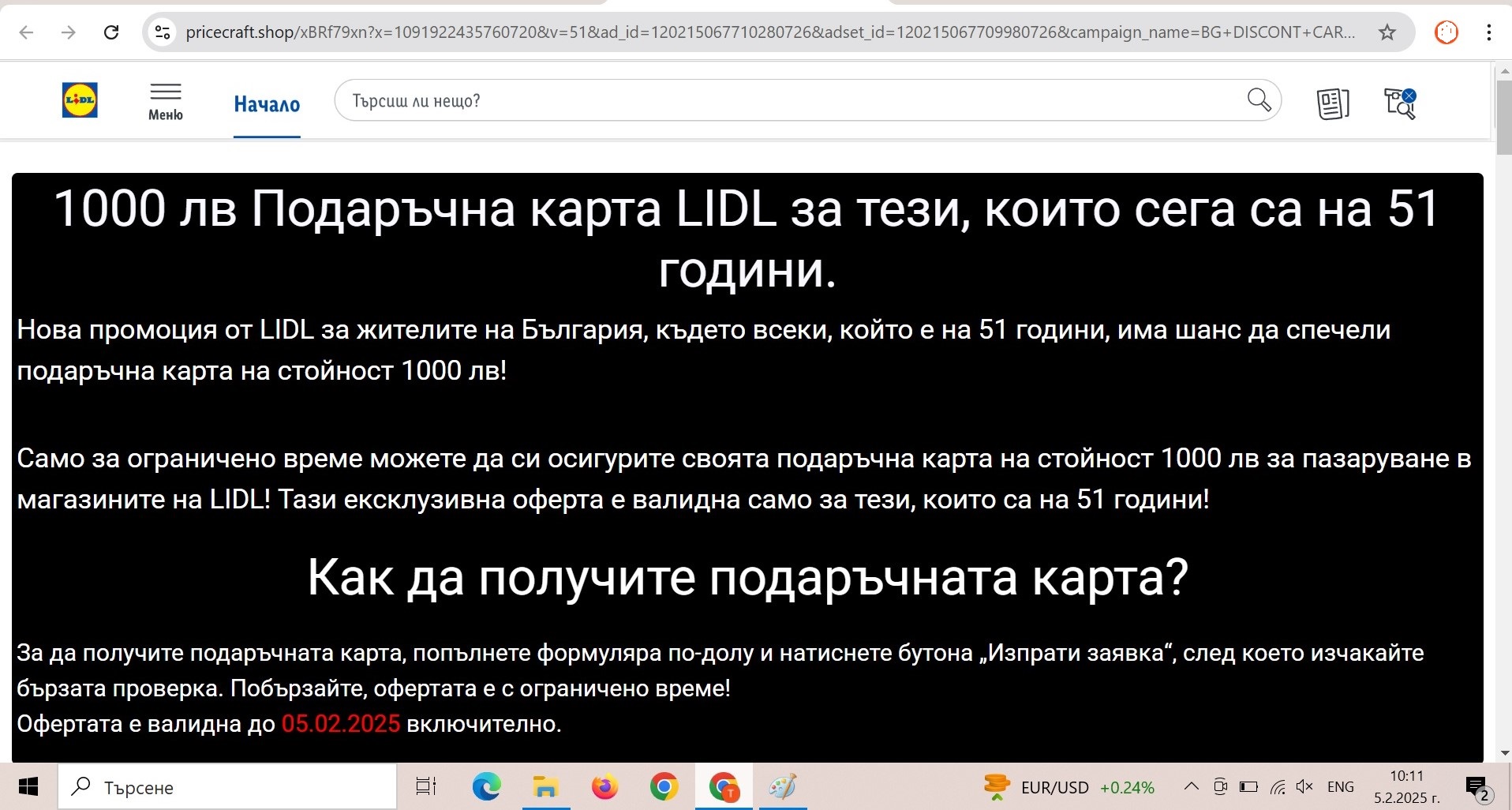Click the heading Как да получите подаръчната карта?

[x=747, y=577]
